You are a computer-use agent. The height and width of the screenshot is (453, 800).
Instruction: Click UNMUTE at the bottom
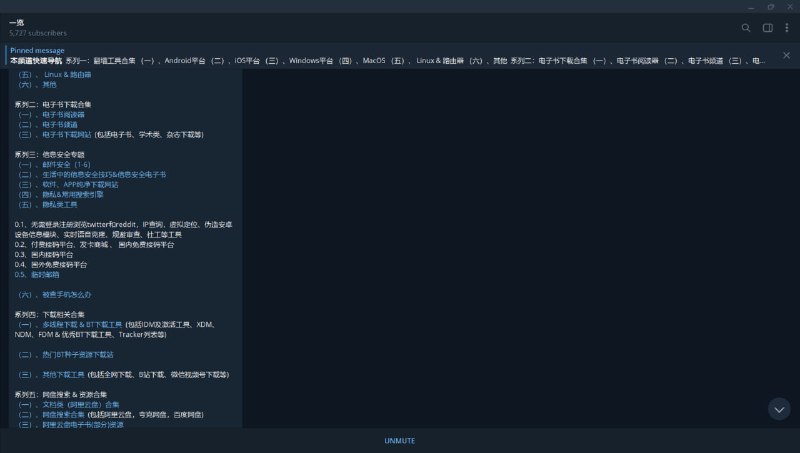(400, 440)
